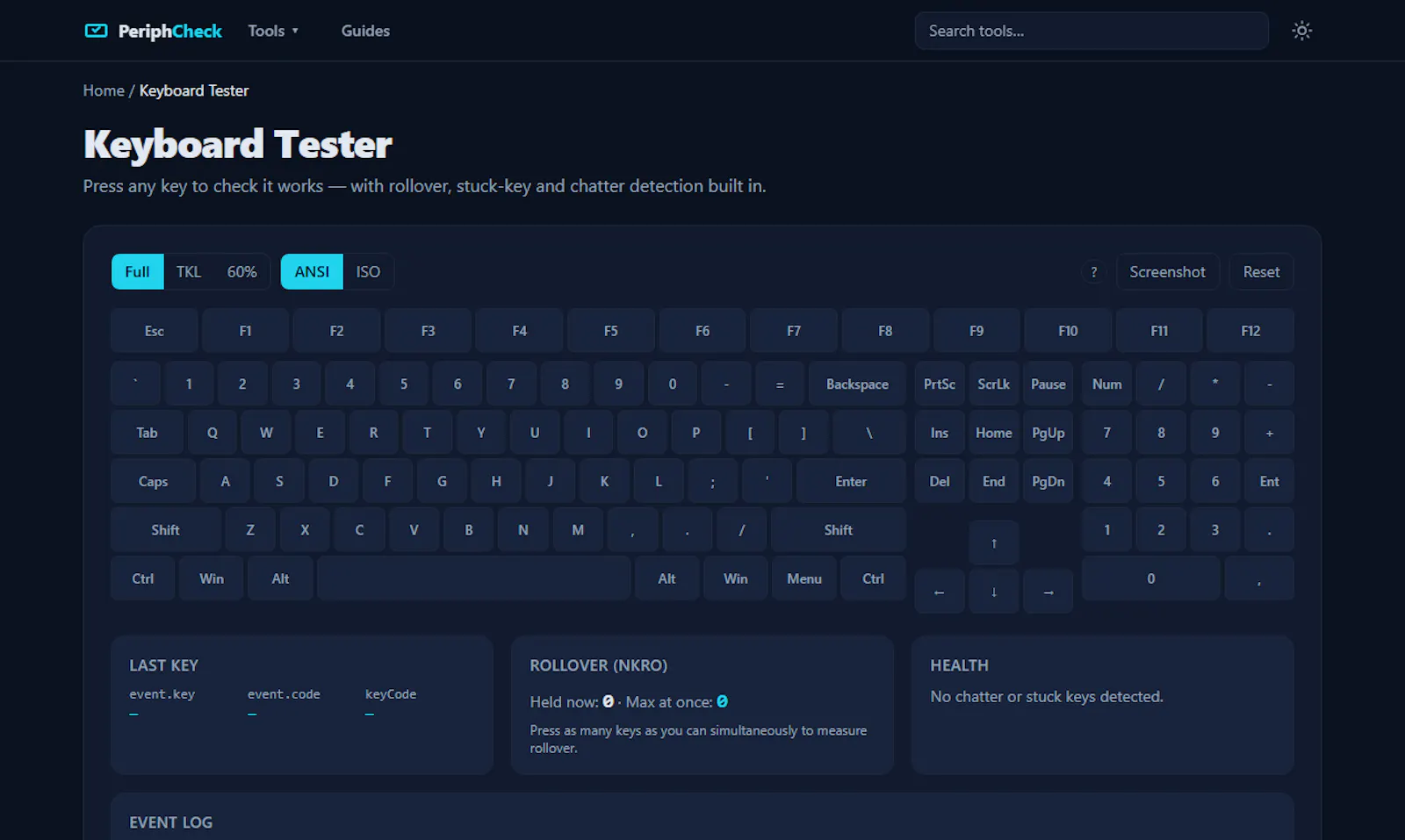Click the Screenshot button
Image resolution: width=1405 pixels, height=840 pixels.
(1168, 272)
